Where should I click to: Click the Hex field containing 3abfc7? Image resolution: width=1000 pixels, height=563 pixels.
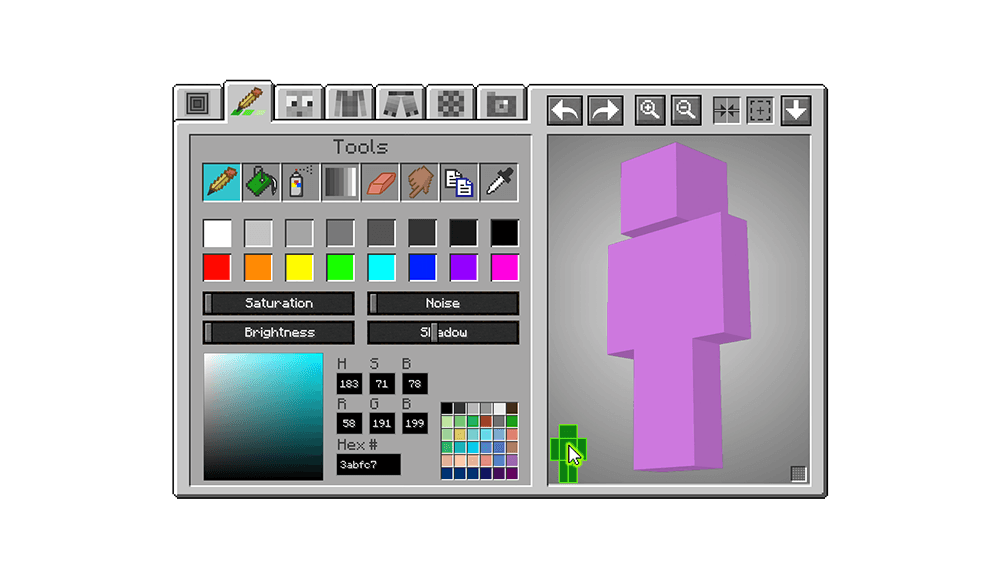(x=369, y=465)
